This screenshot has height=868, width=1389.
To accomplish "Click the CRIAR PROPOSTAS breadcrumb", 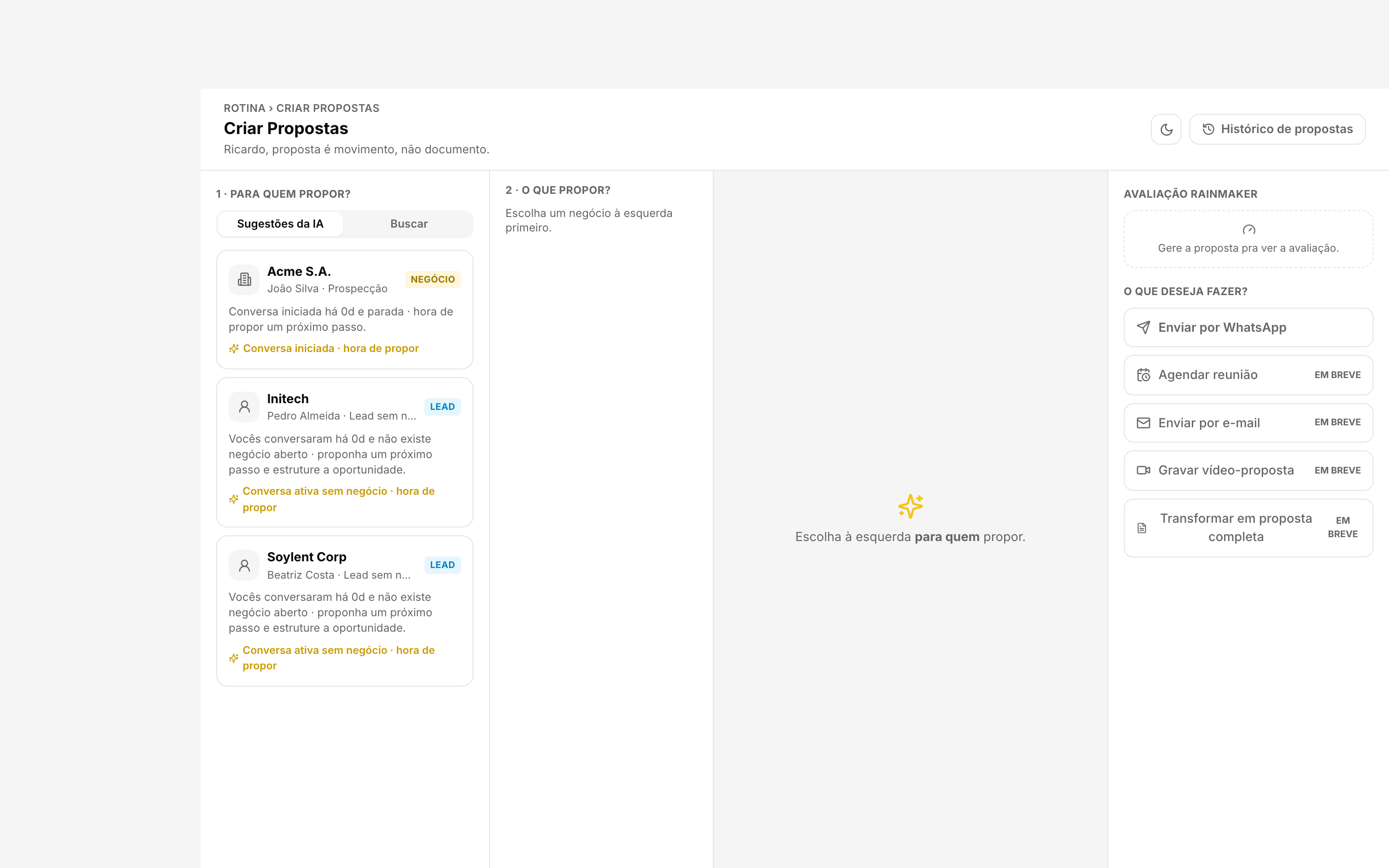I will (328, 108).
